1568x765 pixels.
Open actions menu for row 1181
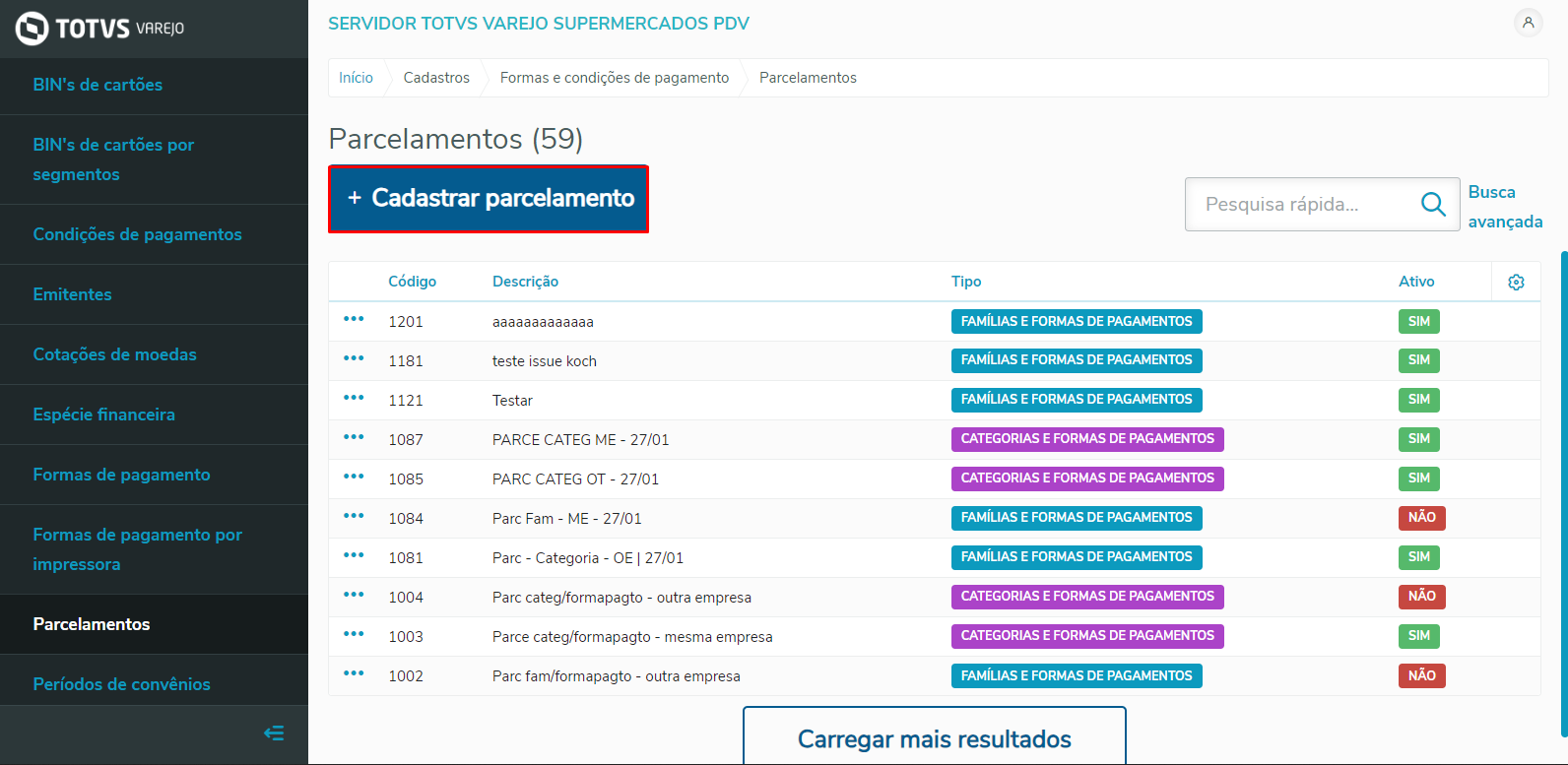354,358
